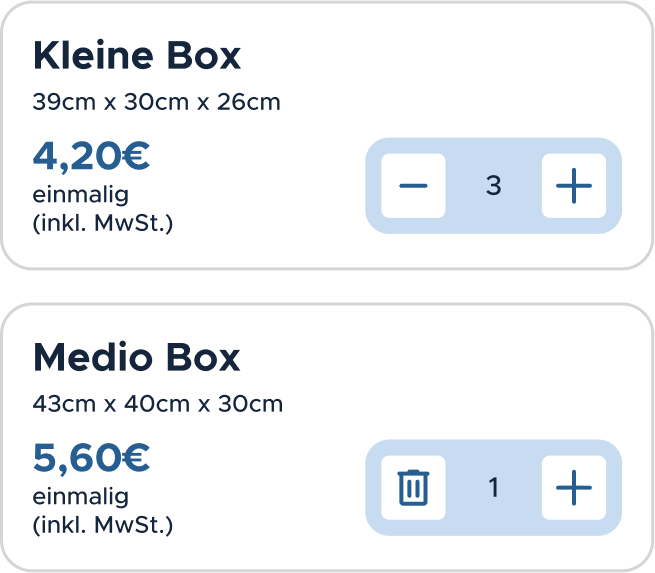Image resolution: width=655 pixels, height=573 pixels.
Task: Increase the Kleine Box quantity with plus
Action: coord(574,185)
